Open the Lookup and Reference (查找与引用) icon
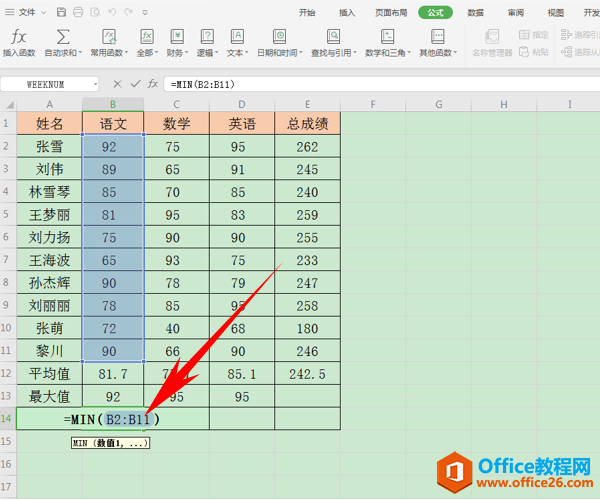 tap(333, 37)
